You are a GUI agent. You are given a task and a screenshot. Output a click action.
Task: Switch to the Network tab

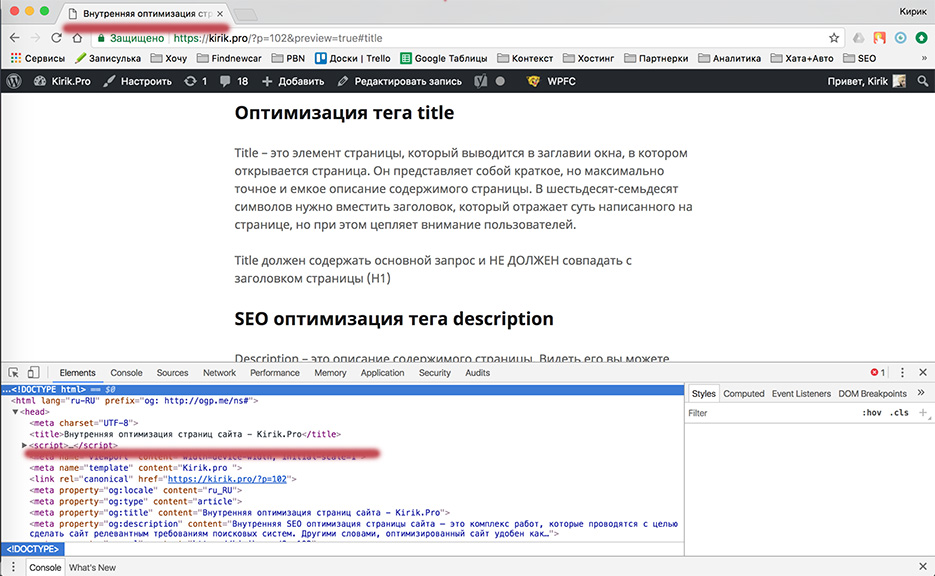point(219,373)
